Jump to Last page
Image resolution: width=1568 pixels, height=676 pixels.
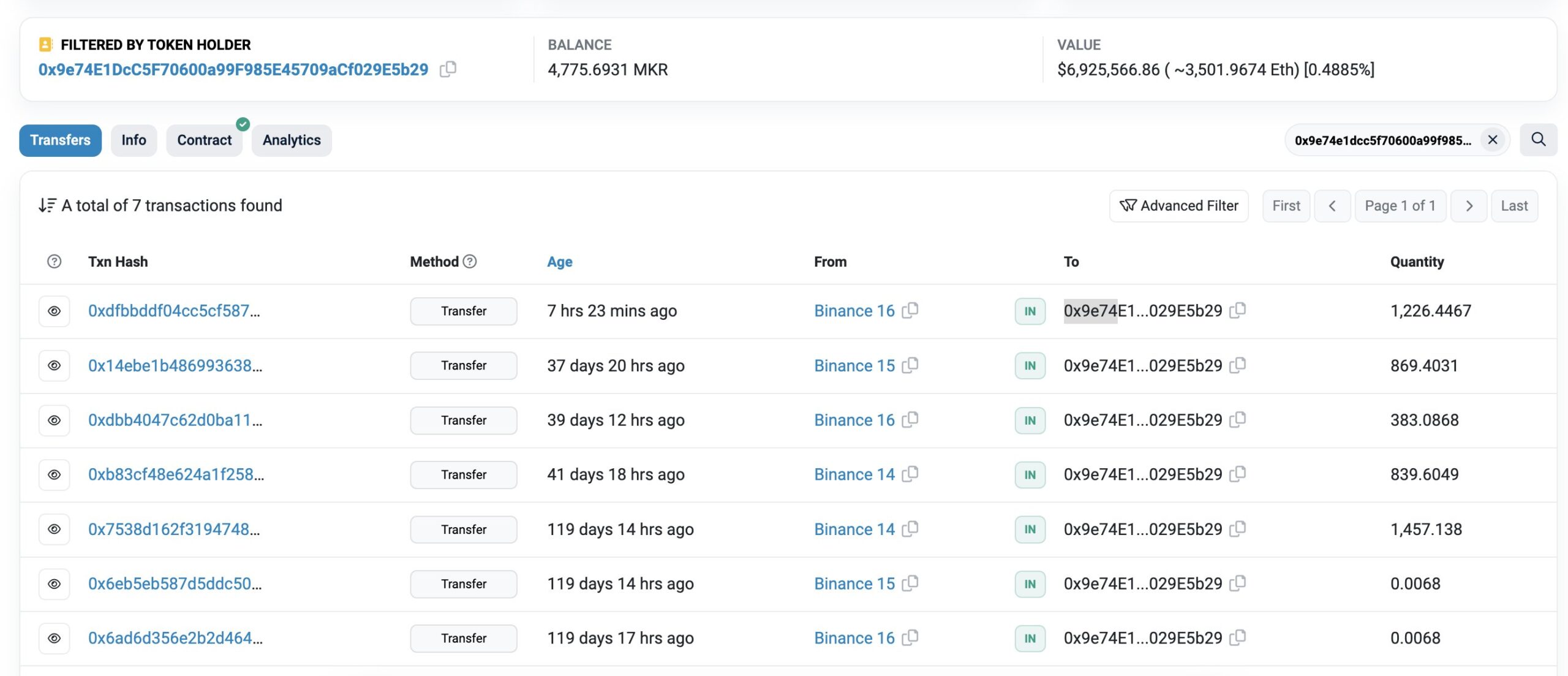[1514, 206]
